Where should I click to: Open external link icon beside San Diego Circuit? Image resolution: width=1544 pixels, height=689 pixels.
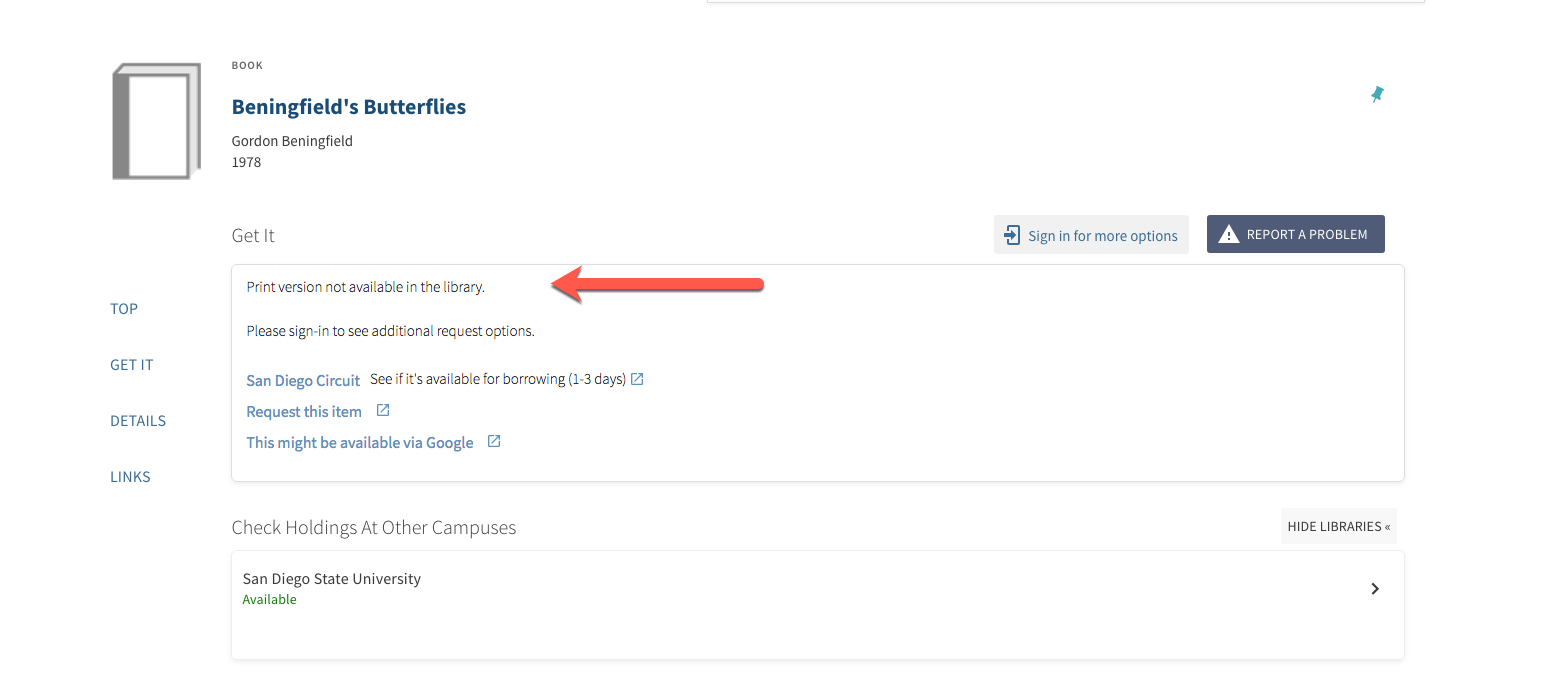click(x=637, y=379)
